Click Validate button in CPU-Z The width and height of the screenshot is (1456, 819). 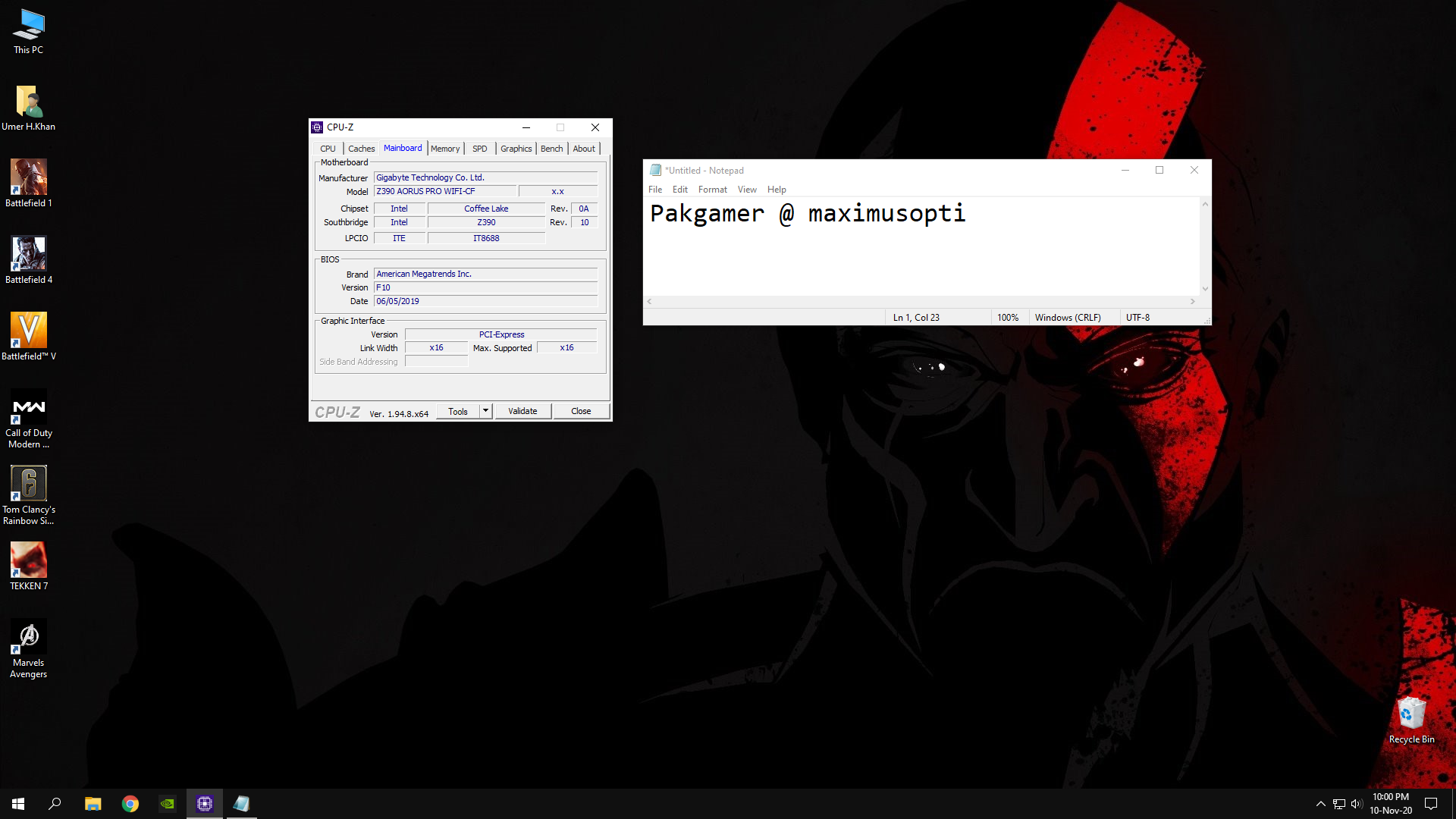point(522,411)
